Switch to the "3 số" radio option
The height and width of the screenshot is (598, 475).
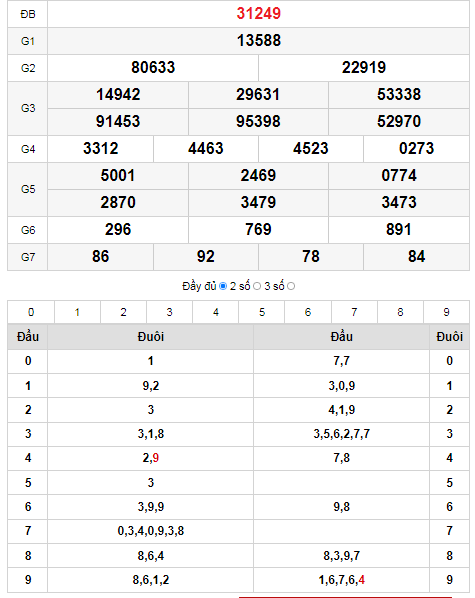tap(291, 286)
